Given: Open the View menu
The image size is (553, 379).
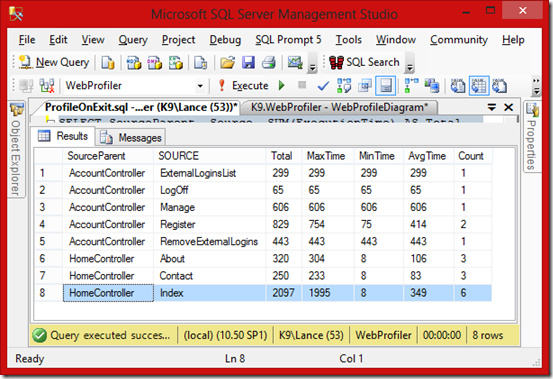Looking at the screenshot, I should pyautogui.click(x=93, y=39).
